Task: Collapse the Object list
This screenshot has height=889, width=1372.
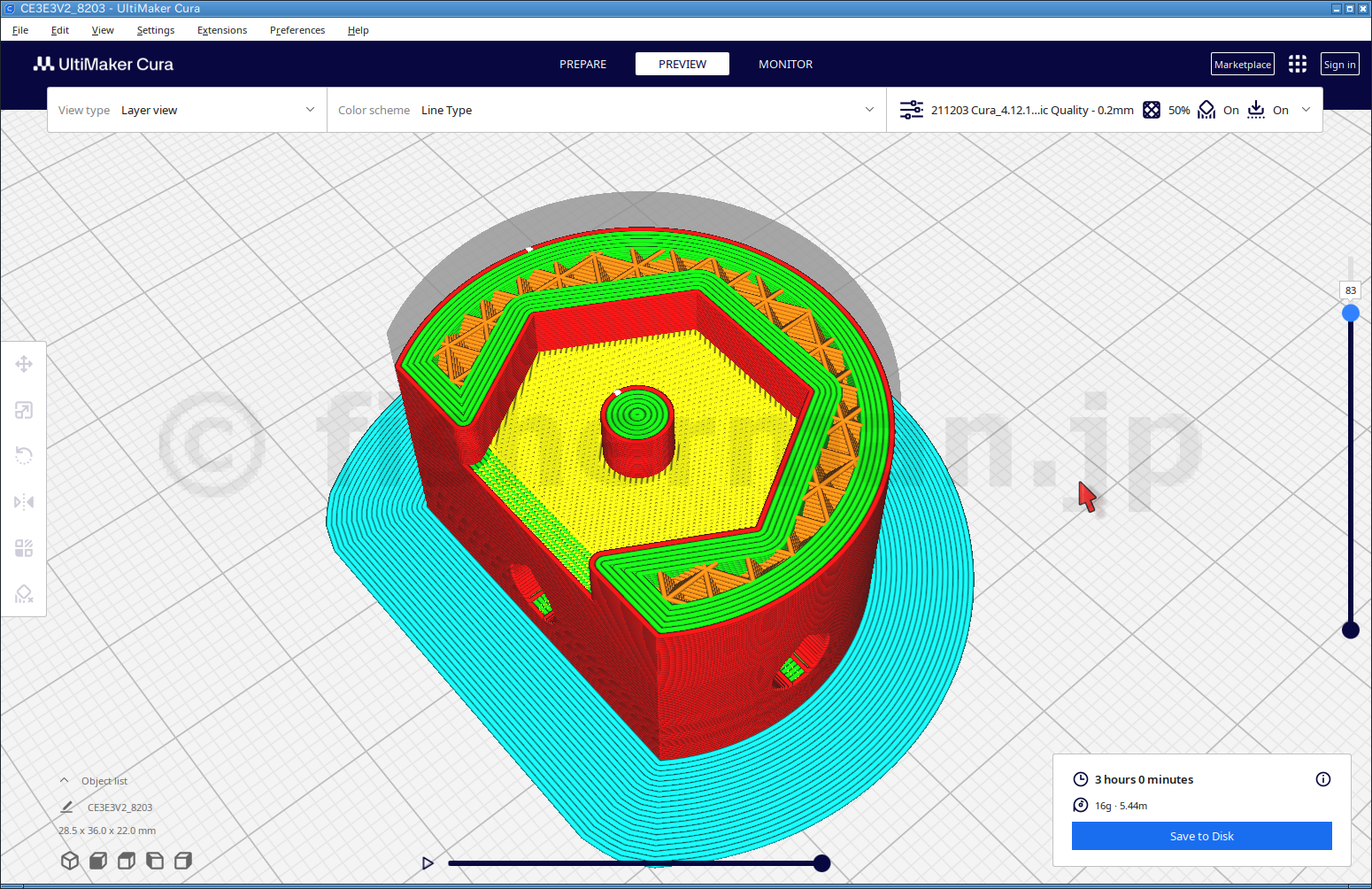Action: [64, 781]
